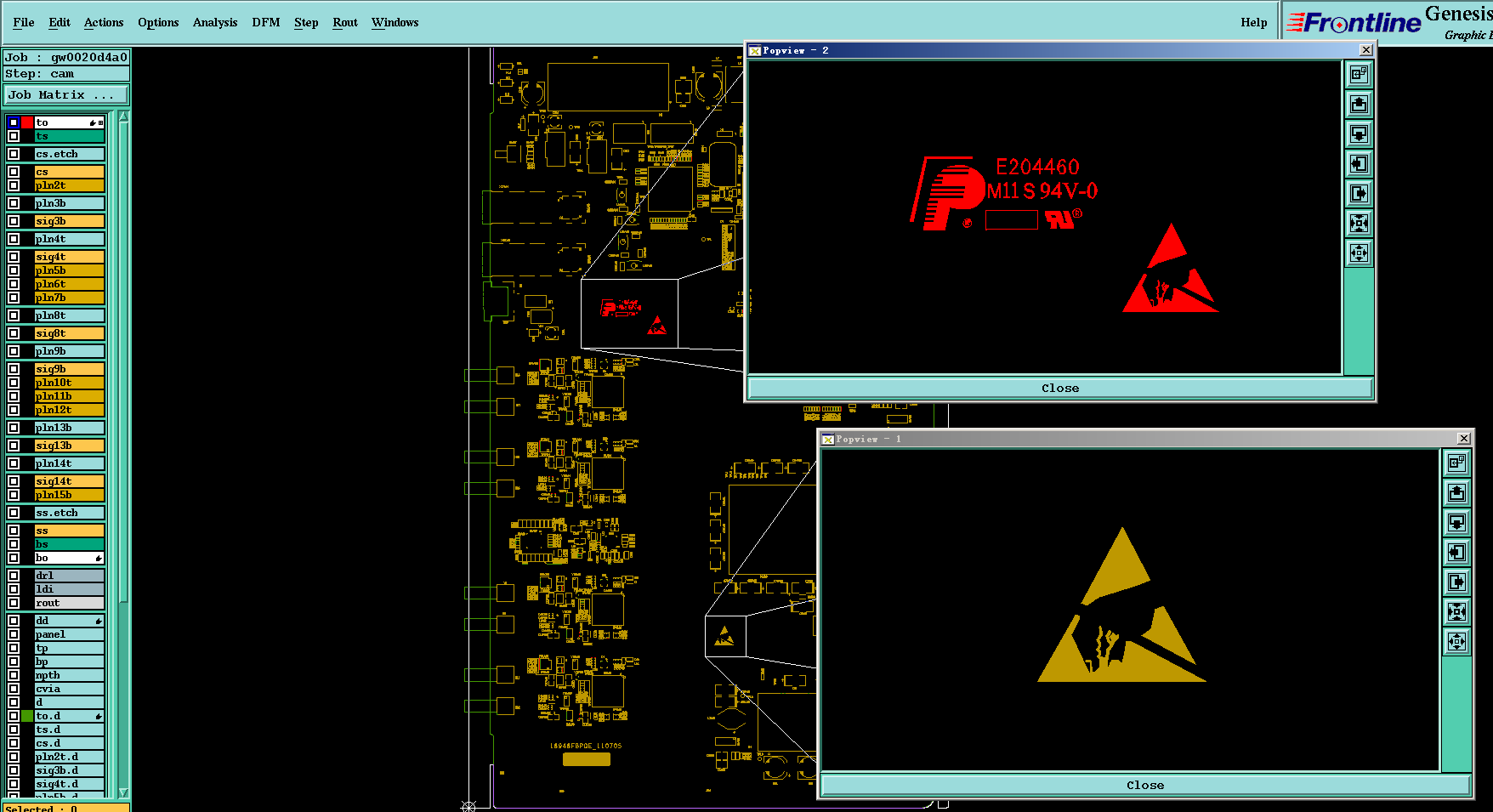Click the red ESD triangle in Popview 2
The width and height of the screenshot is (1493, 812).
click(x=1171, y=269)
